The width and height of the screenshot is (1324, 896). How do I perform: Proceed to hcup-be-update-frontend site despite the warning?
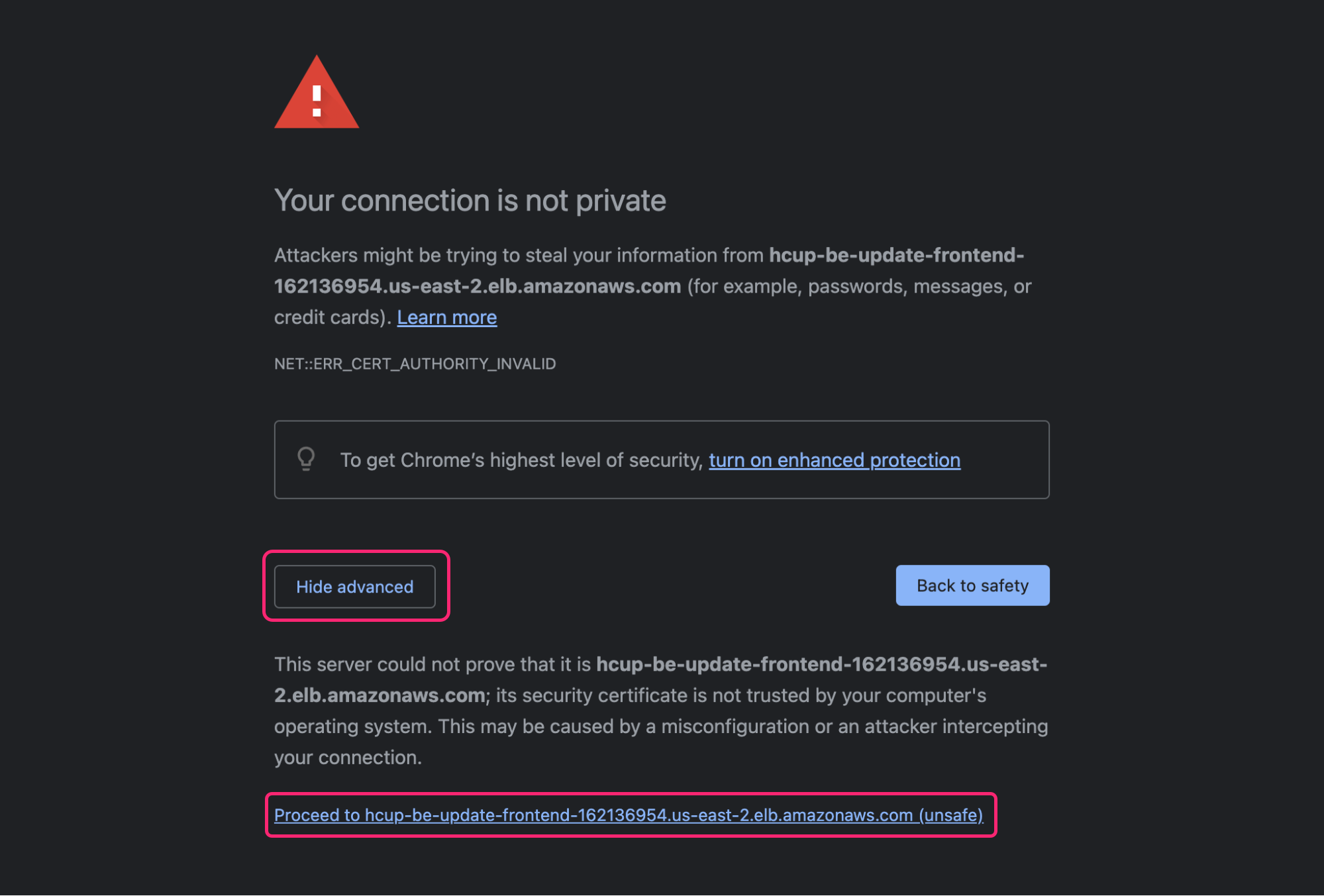(628, 815)
